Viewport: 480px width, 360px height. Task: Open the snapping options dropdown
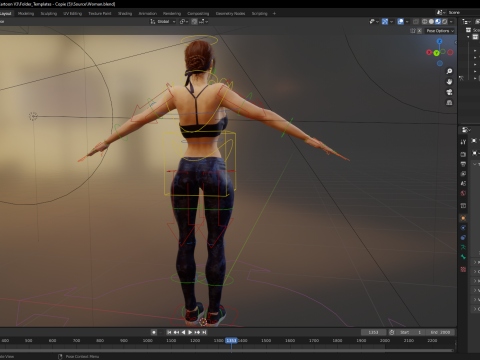click(x=203, y=21)
